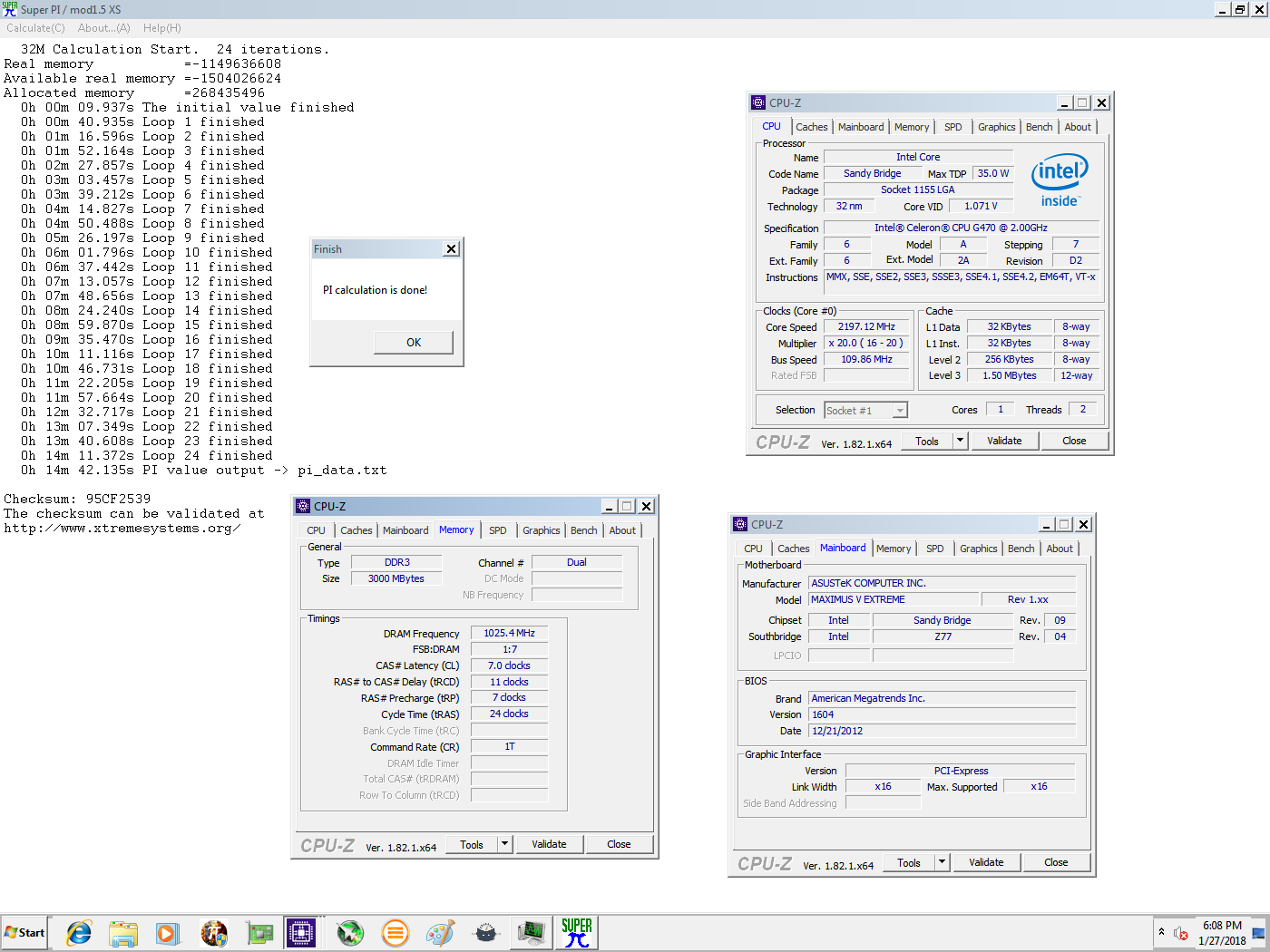Click the http://www.xtremesystems.org/ text
The width and height of the screenshot is (1270, 952).
(x=122, y=529)
